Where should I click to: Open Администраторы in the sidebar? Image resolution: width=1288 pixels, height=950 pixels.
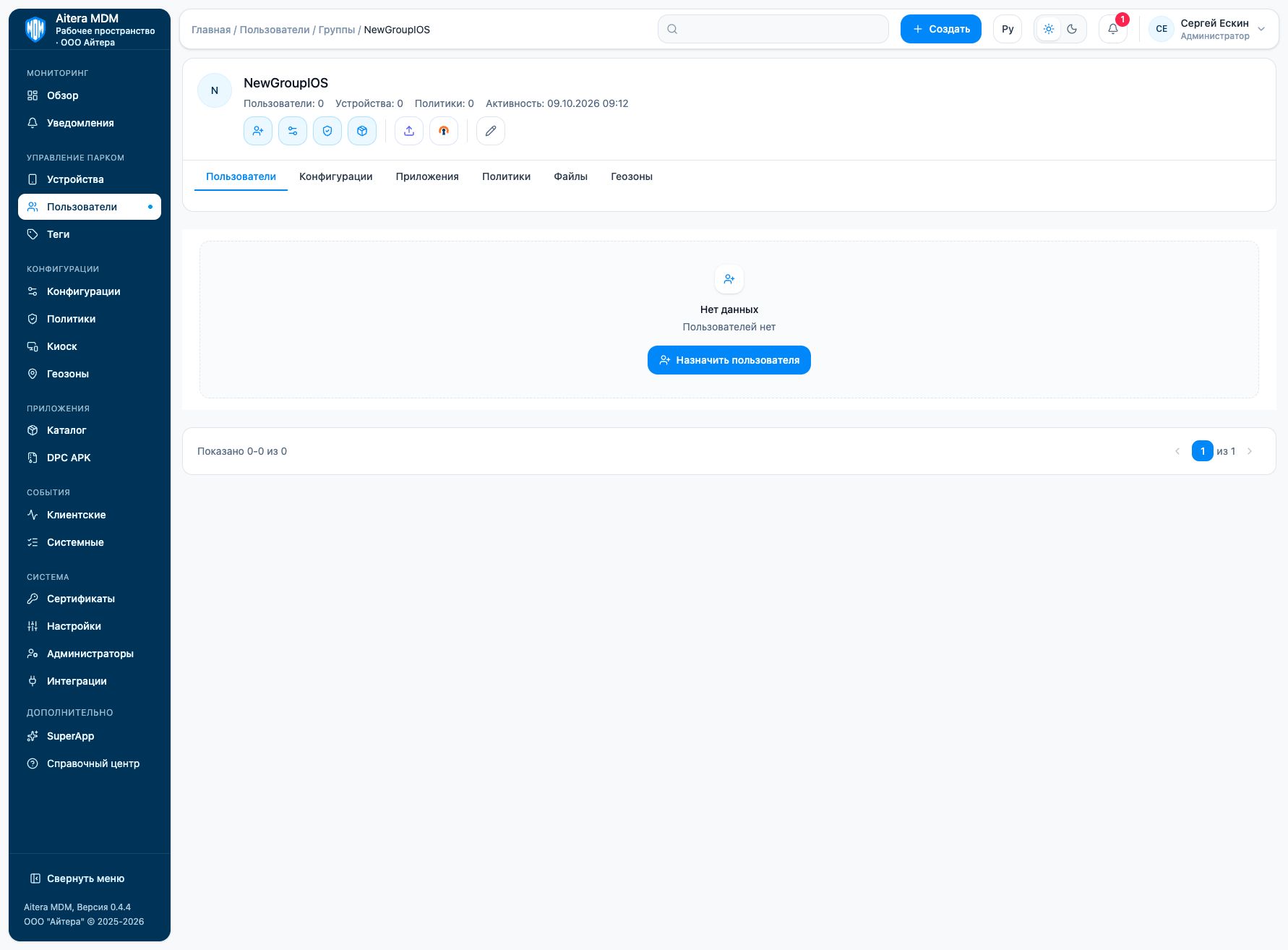pyautogui.click(x=90, y=654)
